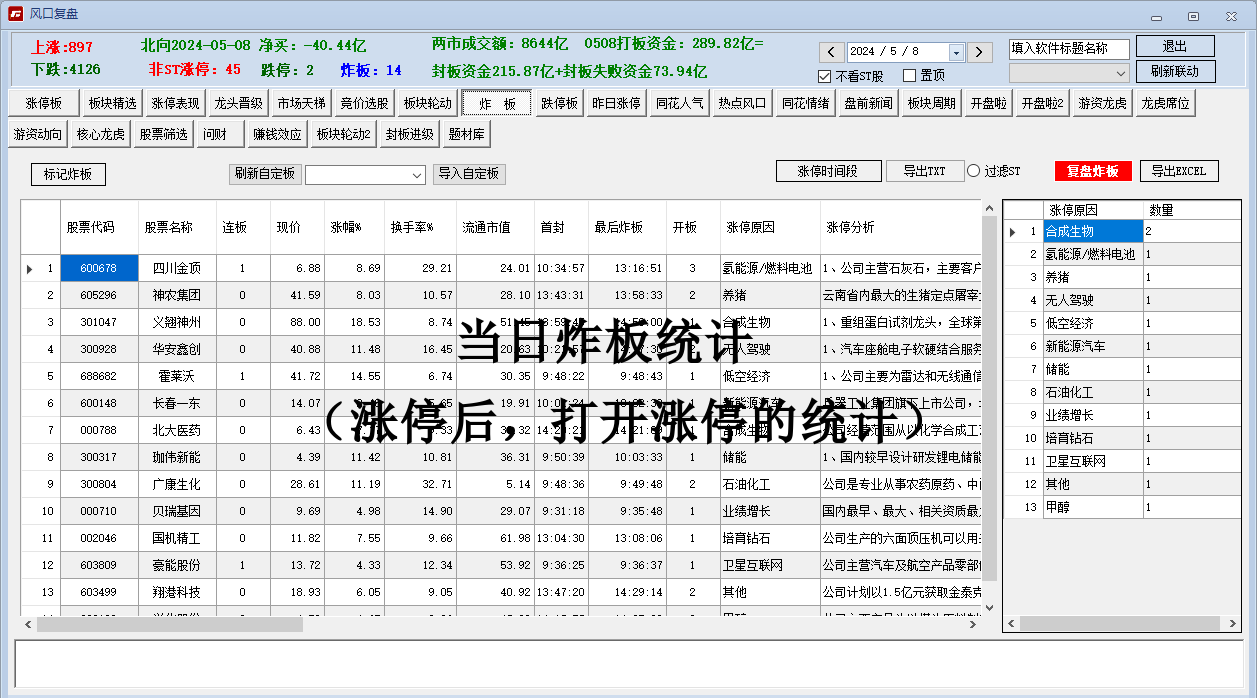Open the 封板进级 tab
The width and height of the screenshot is (1257, 698).
point(409,134)
